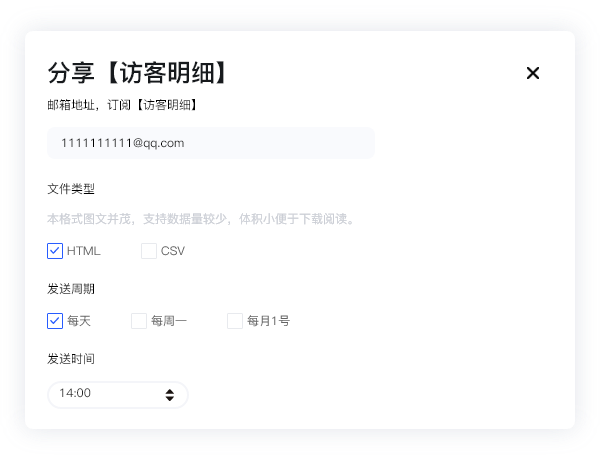Enable the CSV file type checkbox

click(149, 251)
